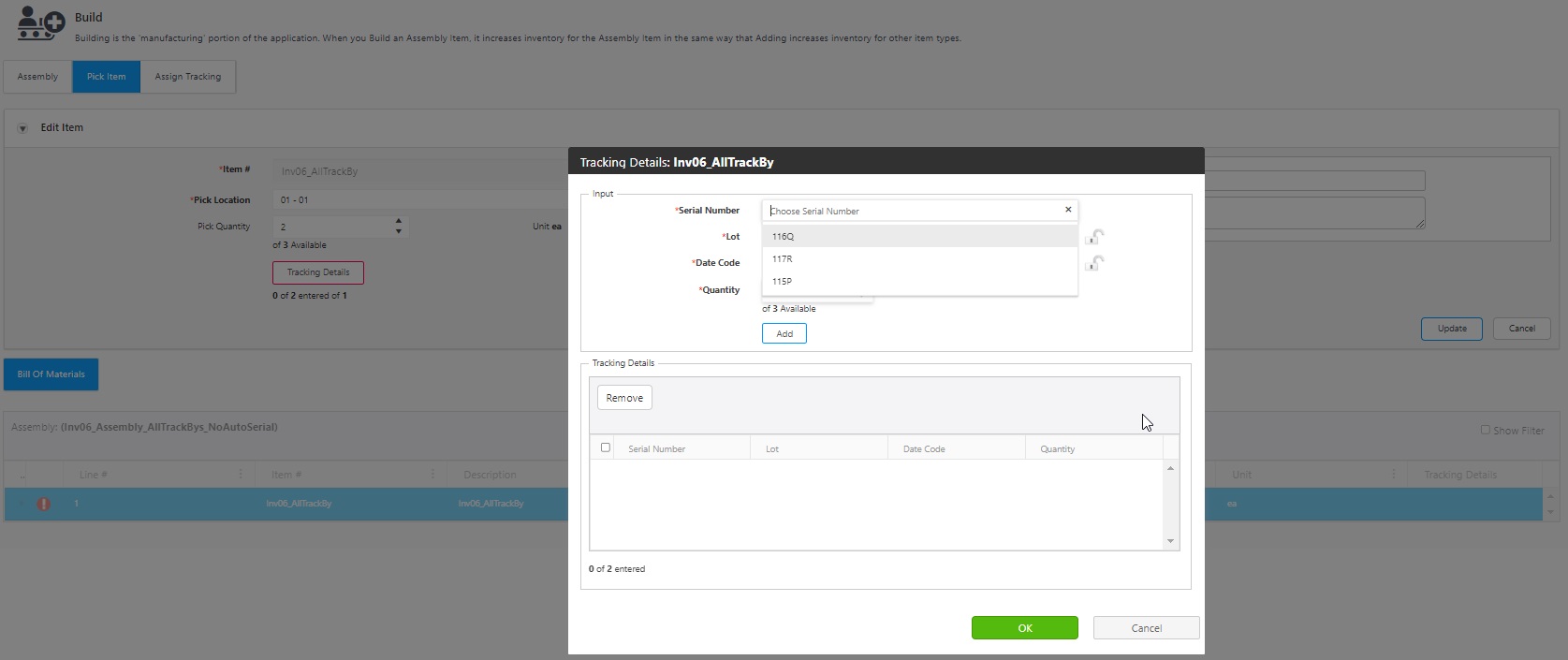The width and height of the screenshot is (1568, 660).
Task: Click the unlock icon beside Date Code
Action: 1093,263
